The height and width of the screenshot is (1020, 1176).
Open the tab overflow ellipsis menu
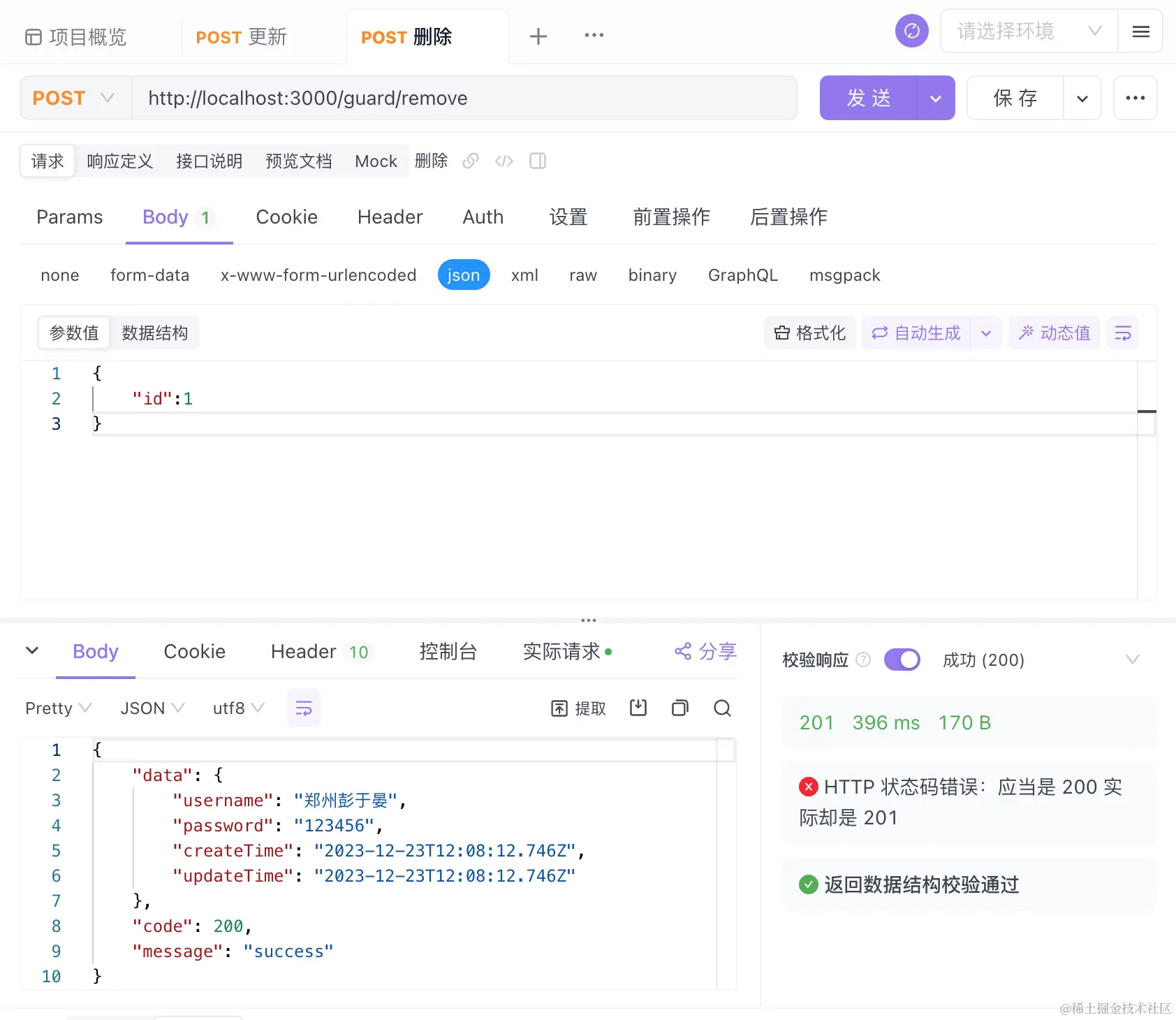pyautogui.click(x=594, y=35)
